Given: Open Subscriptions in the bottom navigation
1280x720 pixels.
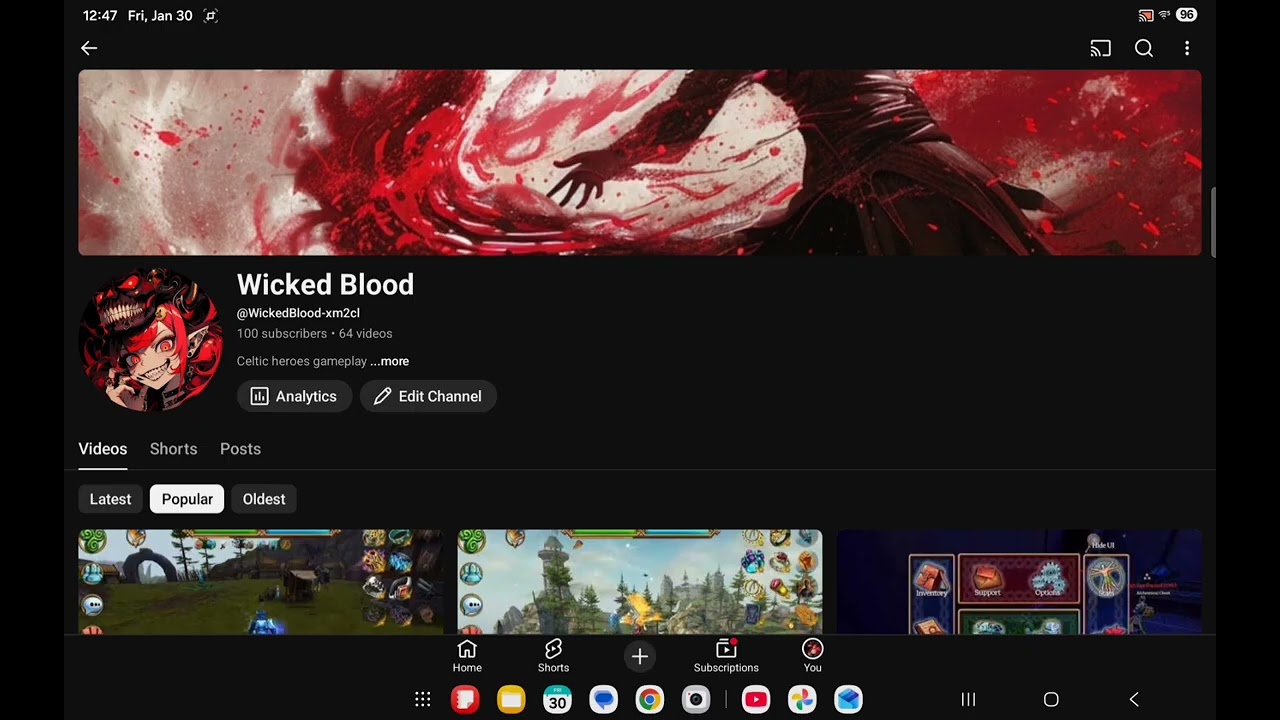Looking at the screenshot, I should [726, 656].
